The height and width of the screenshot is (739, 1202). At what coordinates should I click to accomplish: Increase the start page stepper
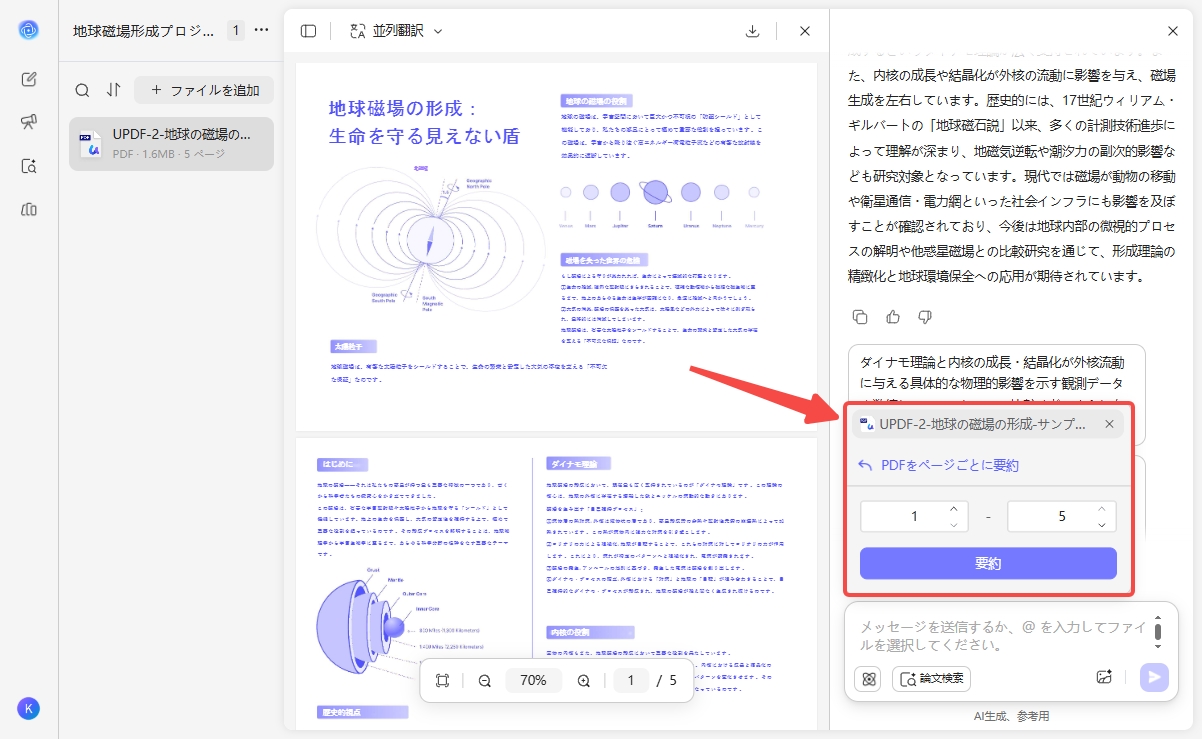[x=953, y=510]
